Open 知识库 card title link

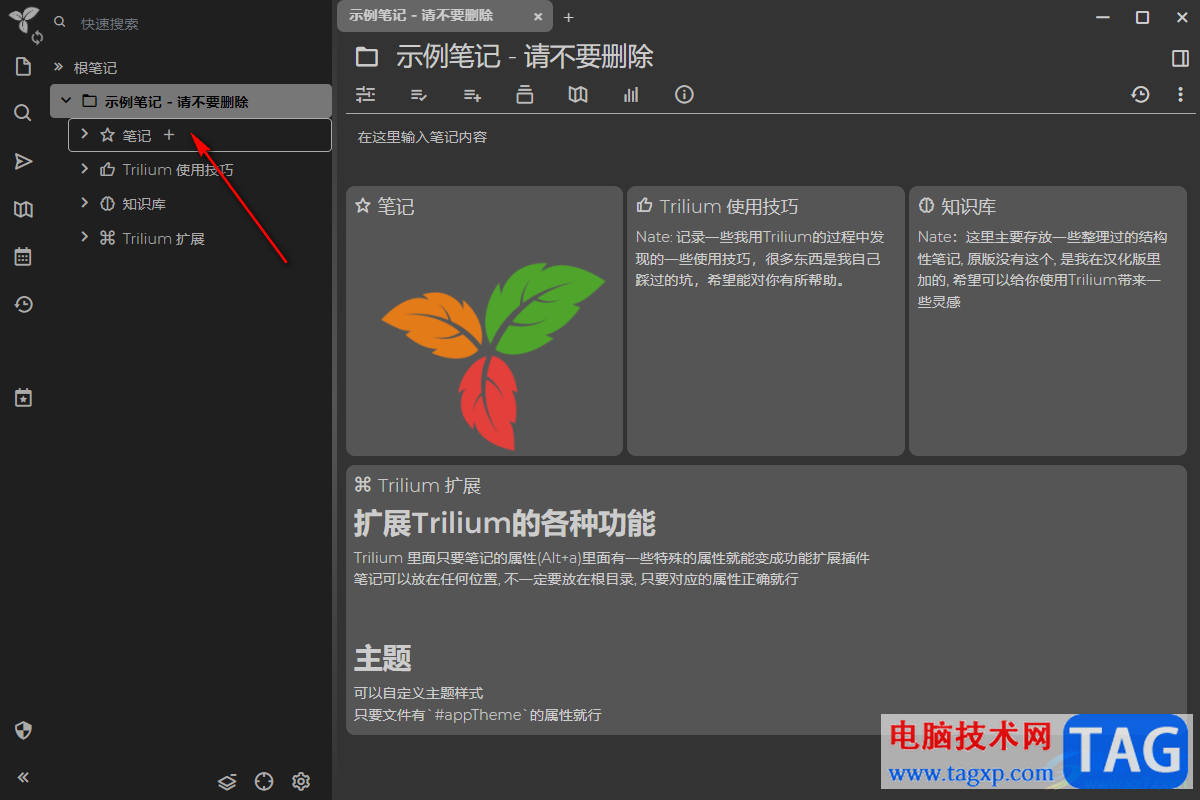pos(968,207)
